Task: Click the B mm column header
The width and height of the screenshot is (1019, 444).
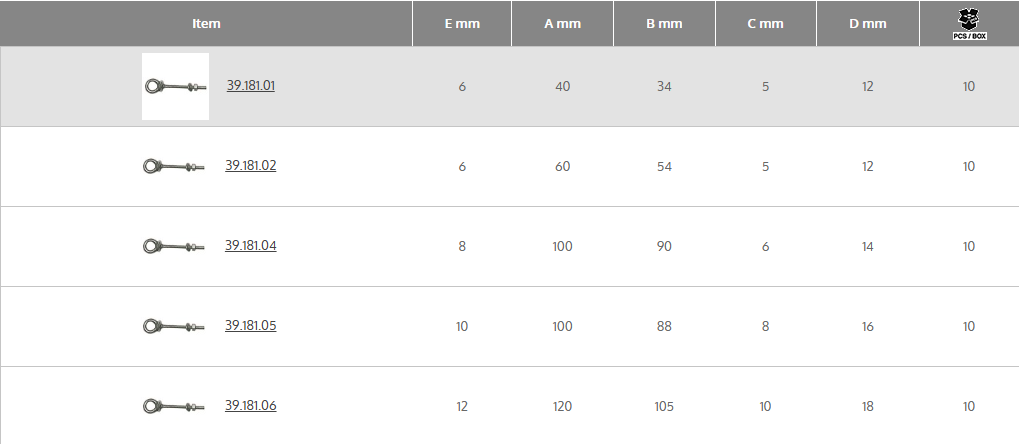Action: click(x=664, y=23)
